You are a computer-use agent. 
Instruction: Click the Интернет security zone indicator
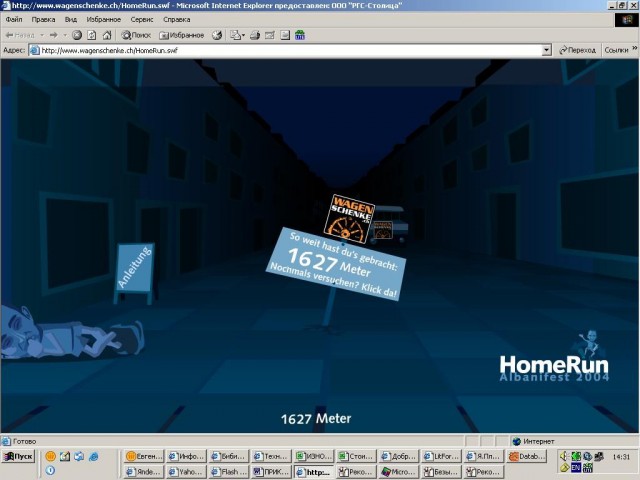point(534,441)
